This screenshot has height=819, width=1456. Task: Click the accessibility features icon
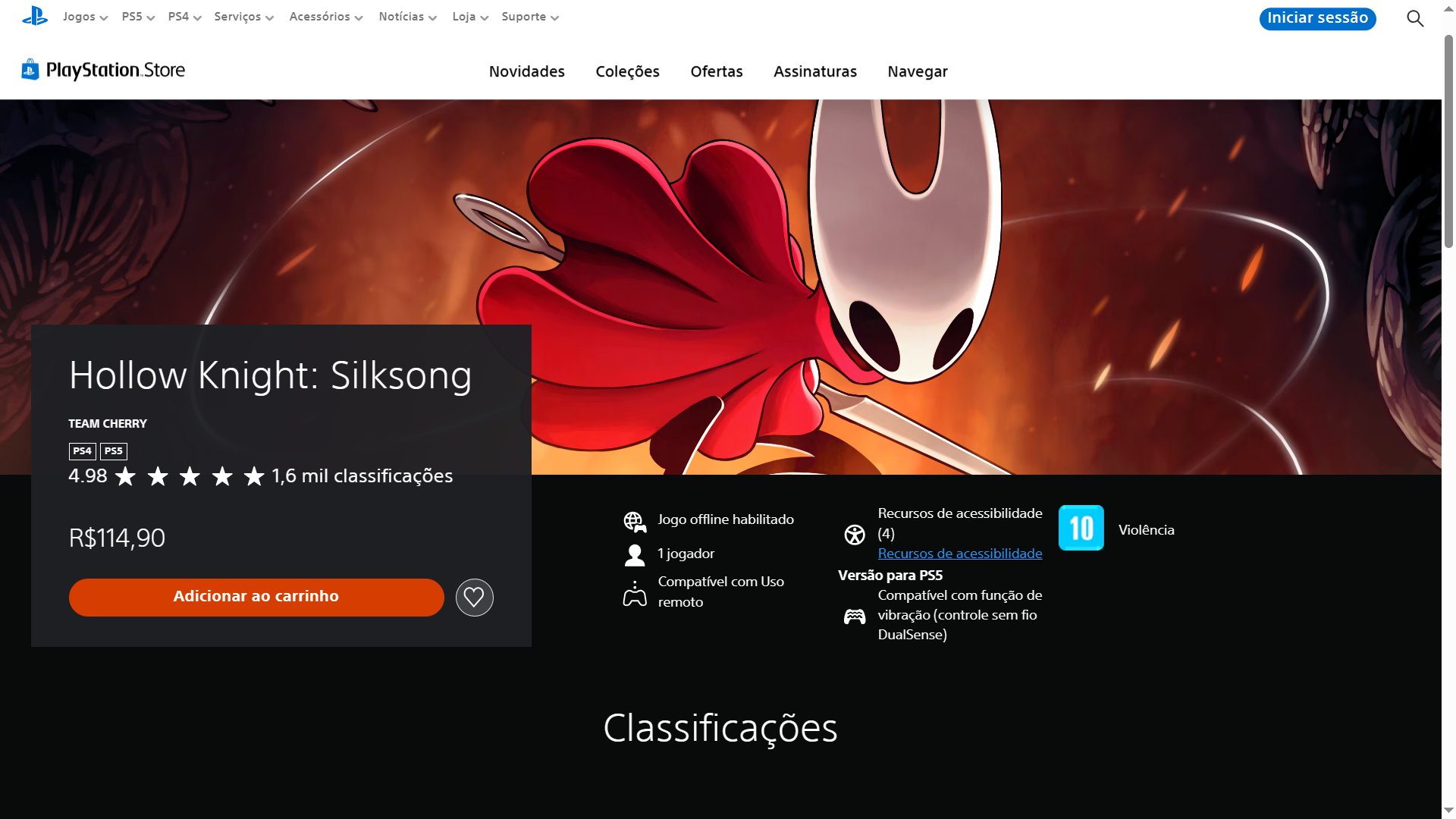pyautogui.click(x=855, y=535)
